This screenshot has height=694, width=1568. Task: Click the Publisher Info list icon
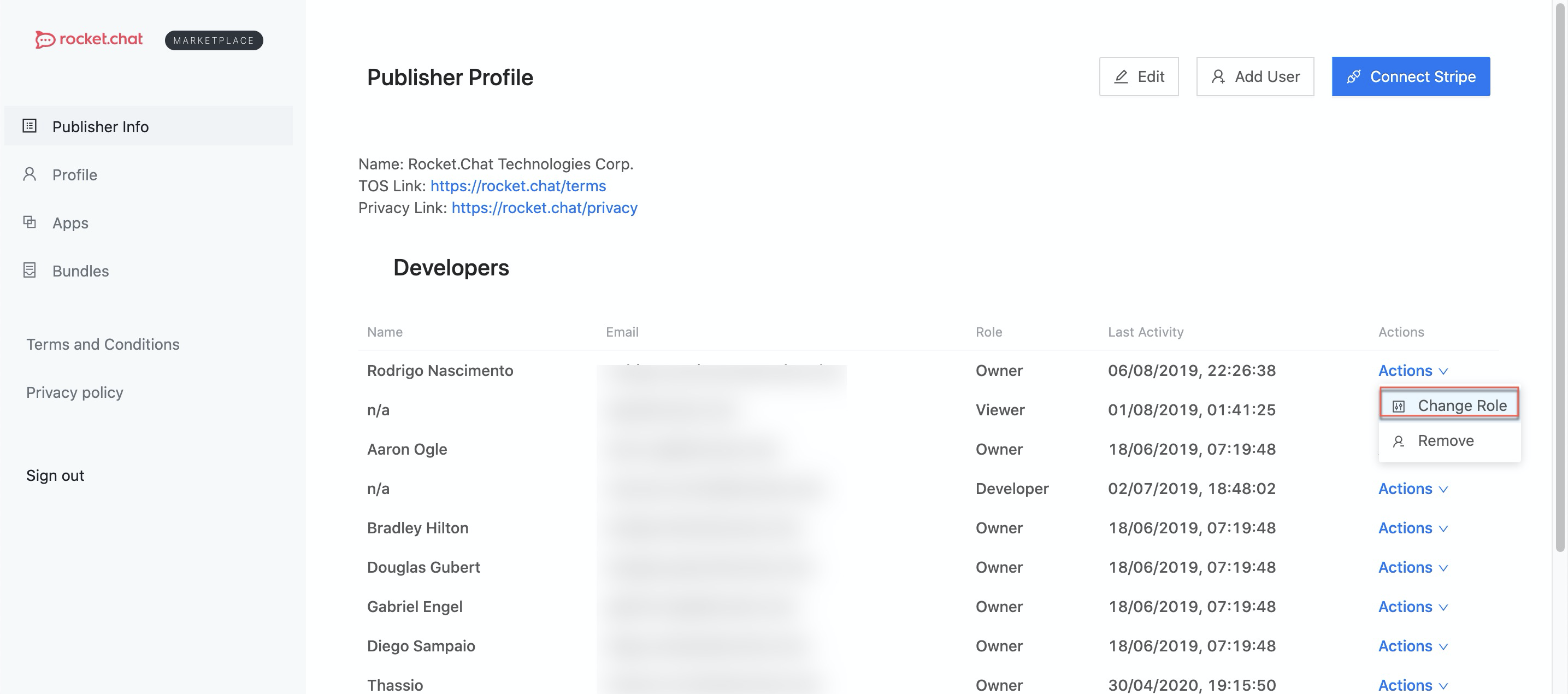(29, 126)
